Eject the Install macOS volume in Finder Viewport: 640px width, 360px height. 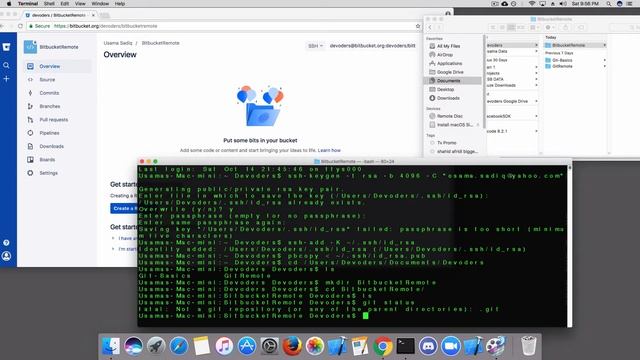(x=478, y=125)
